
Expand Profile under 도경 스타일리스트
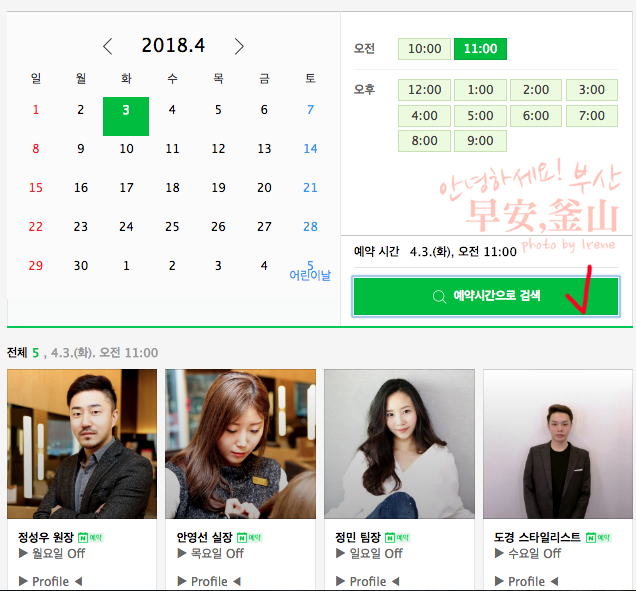(526, 581)
